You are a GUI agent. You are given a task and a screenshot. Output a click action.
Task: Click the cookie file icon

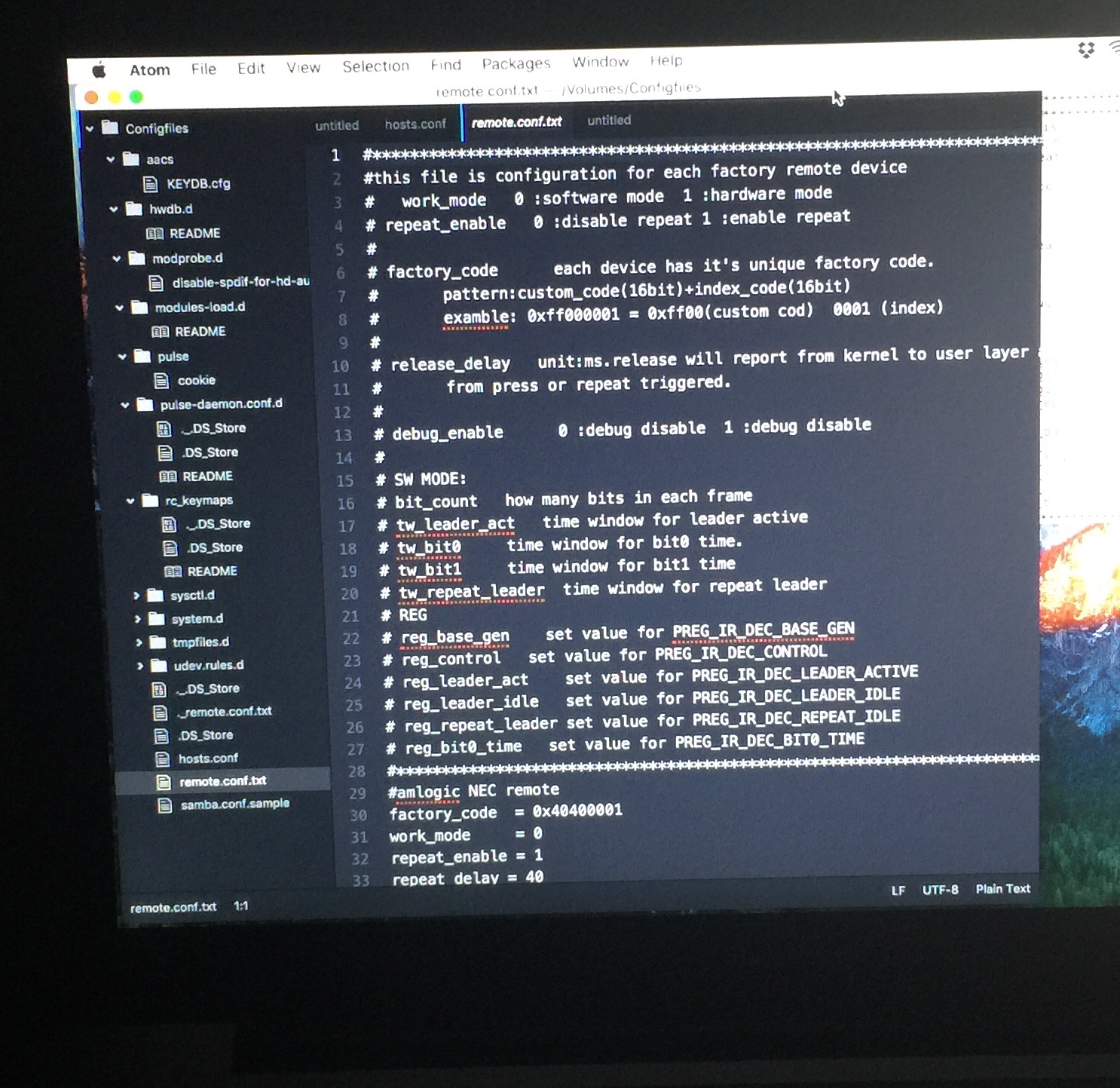[161, 380]
